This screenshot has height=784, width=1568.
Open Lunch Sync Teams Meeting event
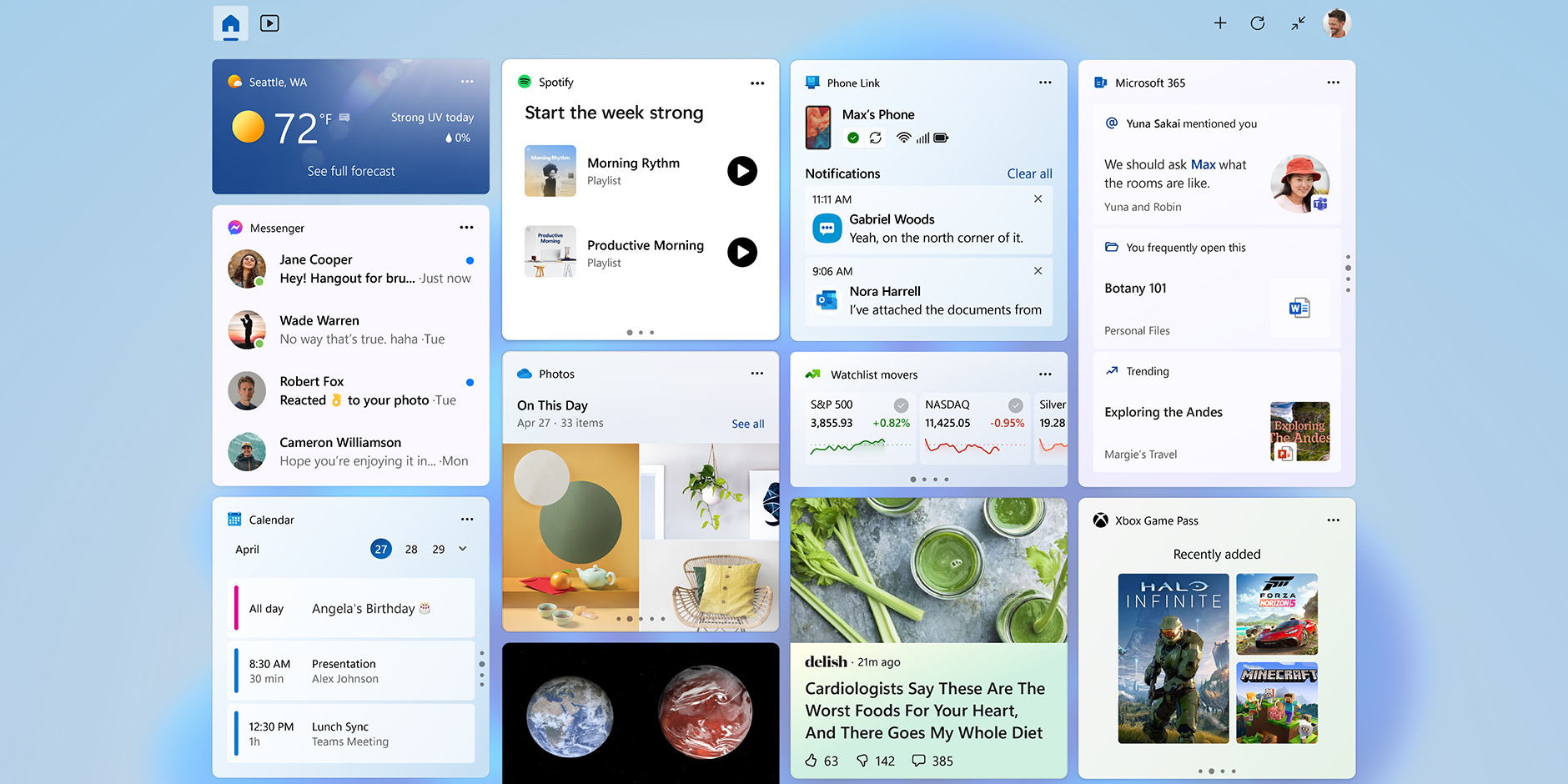coord(351,733)
